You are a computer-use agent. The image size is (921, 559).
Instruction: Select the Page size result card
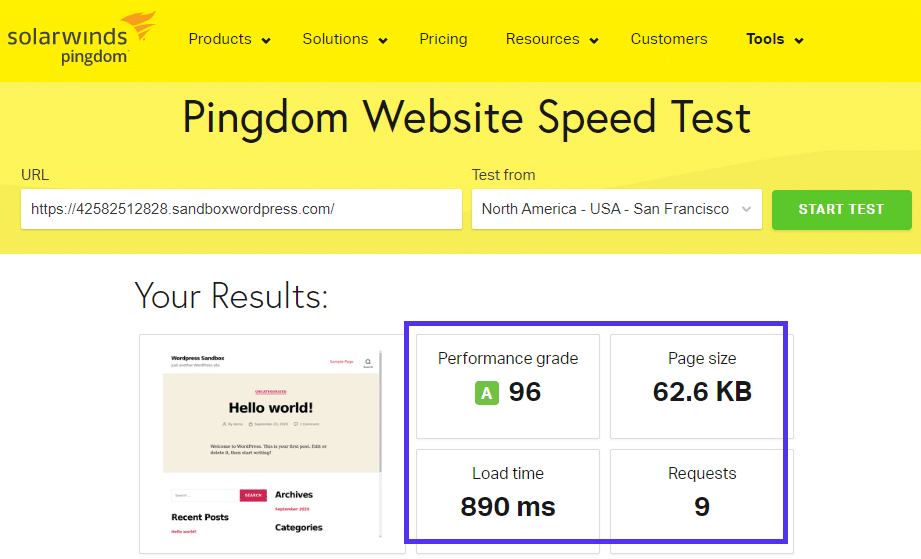click(x=701, y=386)
